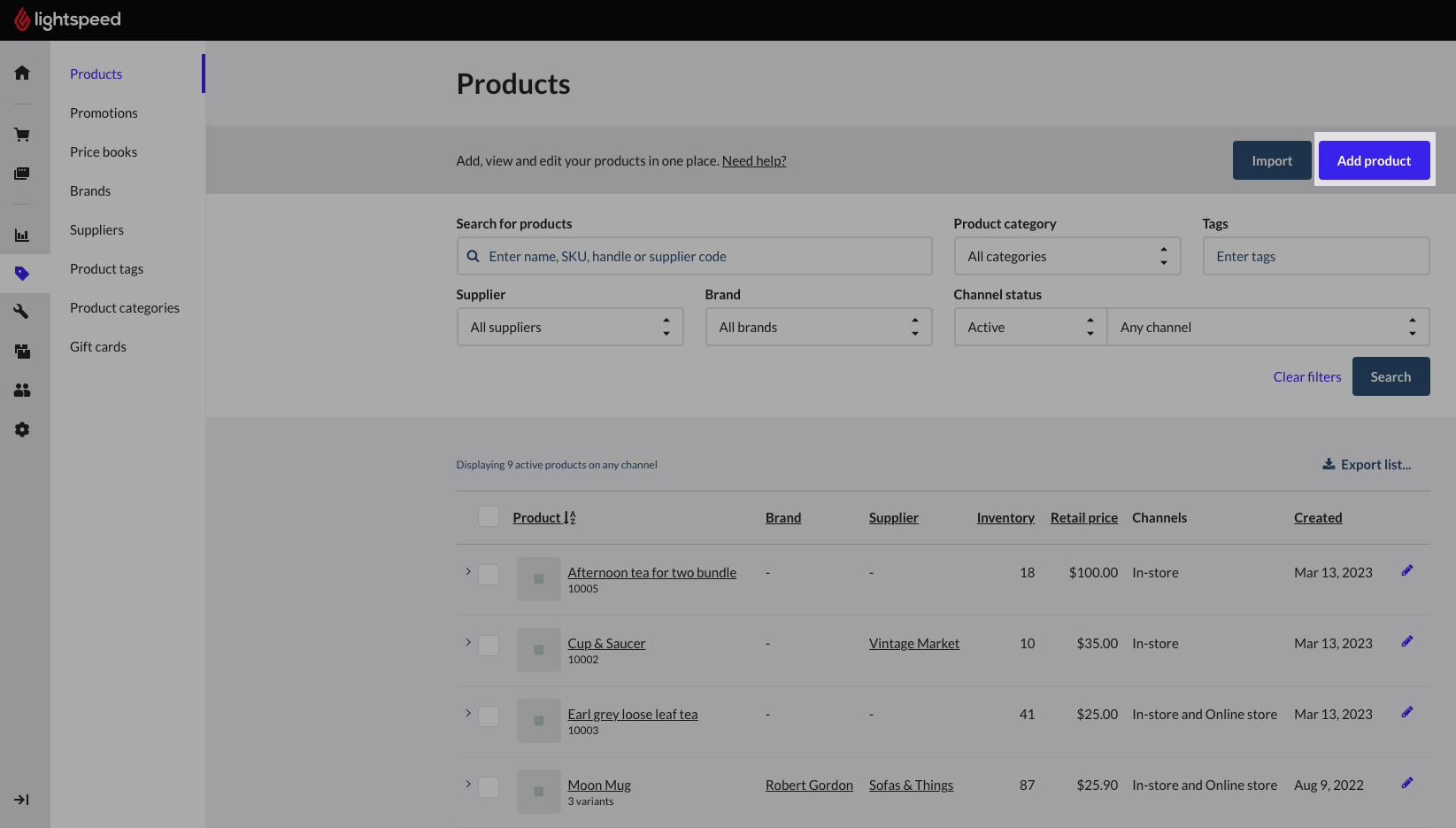The height and width of the screenshot is (828, 1456).
Task: Open the settings gear icon in sidebar
Action: [22, 429]
